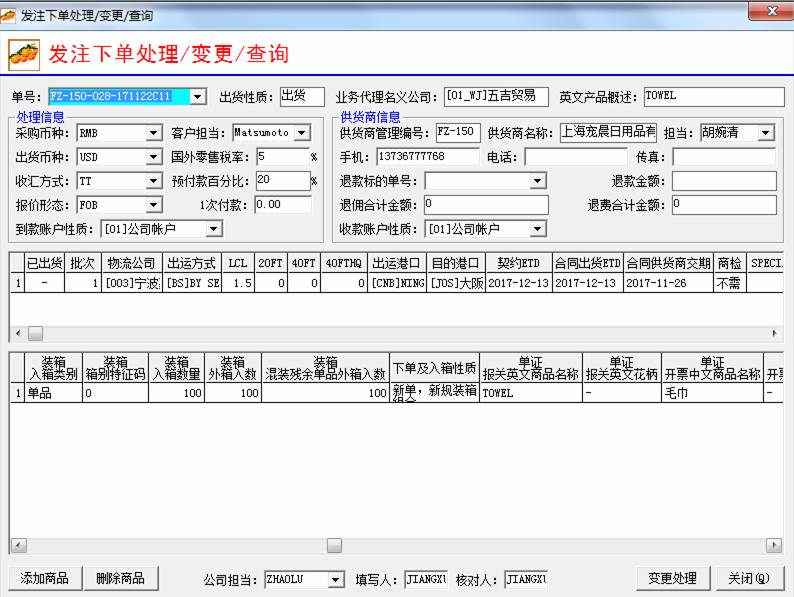Click the 删除商品 button
The width and height of the screenshot is (794, 597).
coord(121,578)
